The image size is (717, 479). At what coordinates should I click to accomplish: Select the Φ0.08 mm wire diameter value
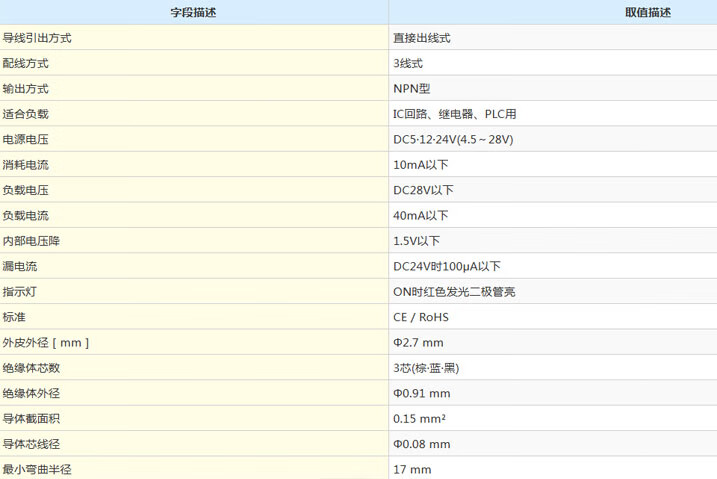click(422, 444)
